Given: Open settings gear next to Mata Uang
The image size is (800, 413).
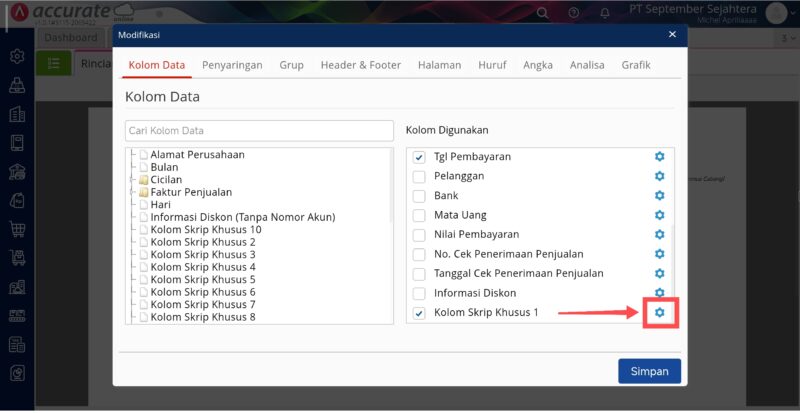Looking at the screenshot, I should 659,215.
